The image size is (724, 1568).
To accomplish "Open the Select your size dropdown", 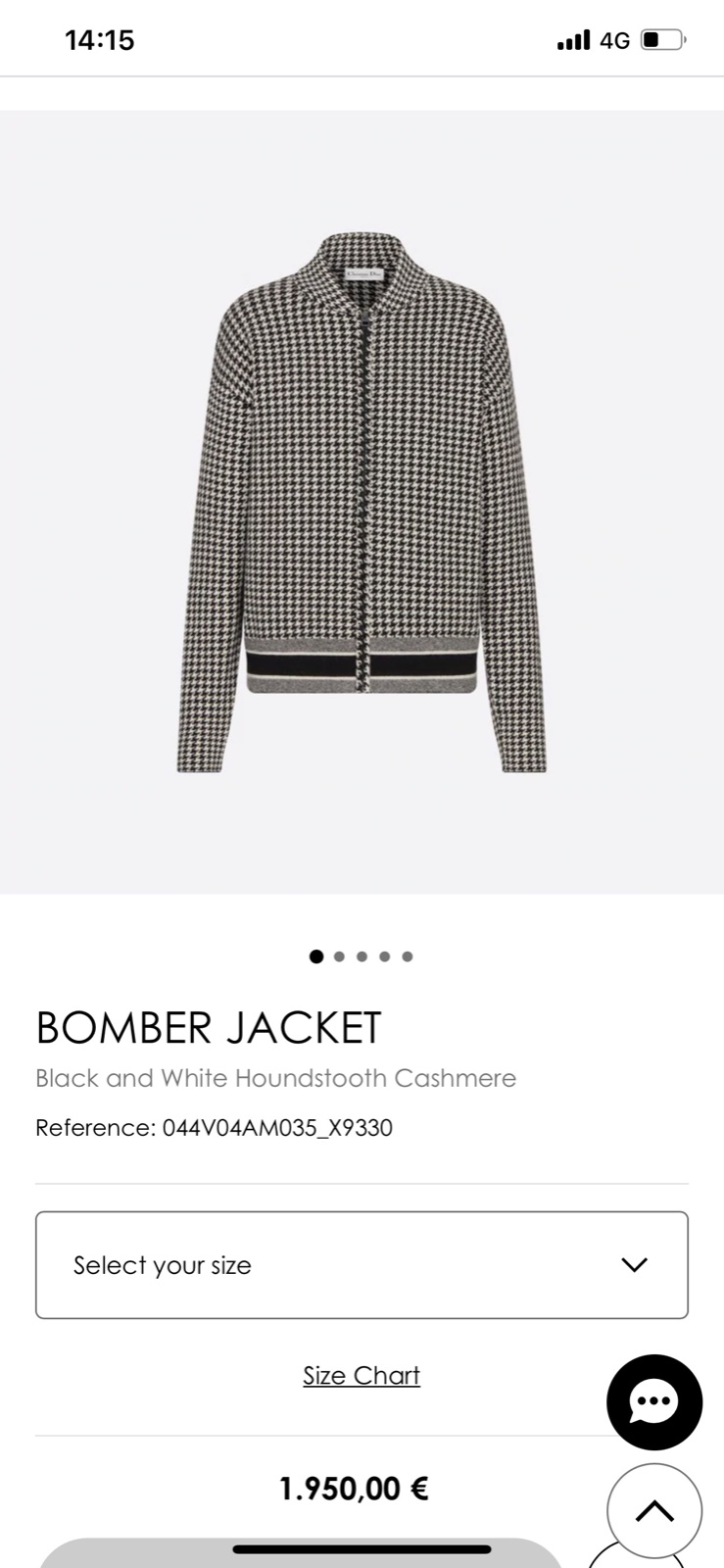I will coord(362,1265).
